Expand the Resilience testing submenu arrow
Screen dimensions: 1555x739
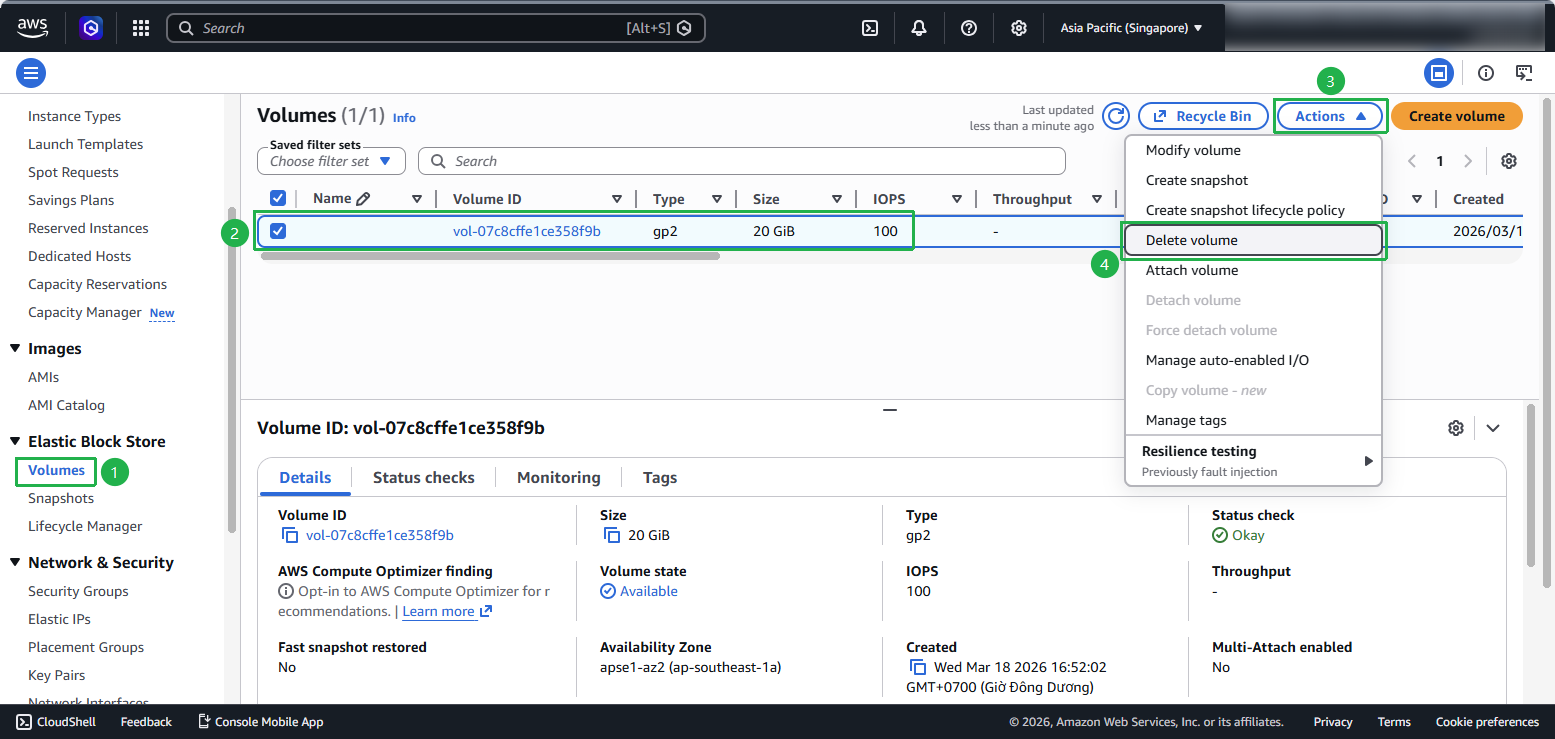[x=1369, y=461]
